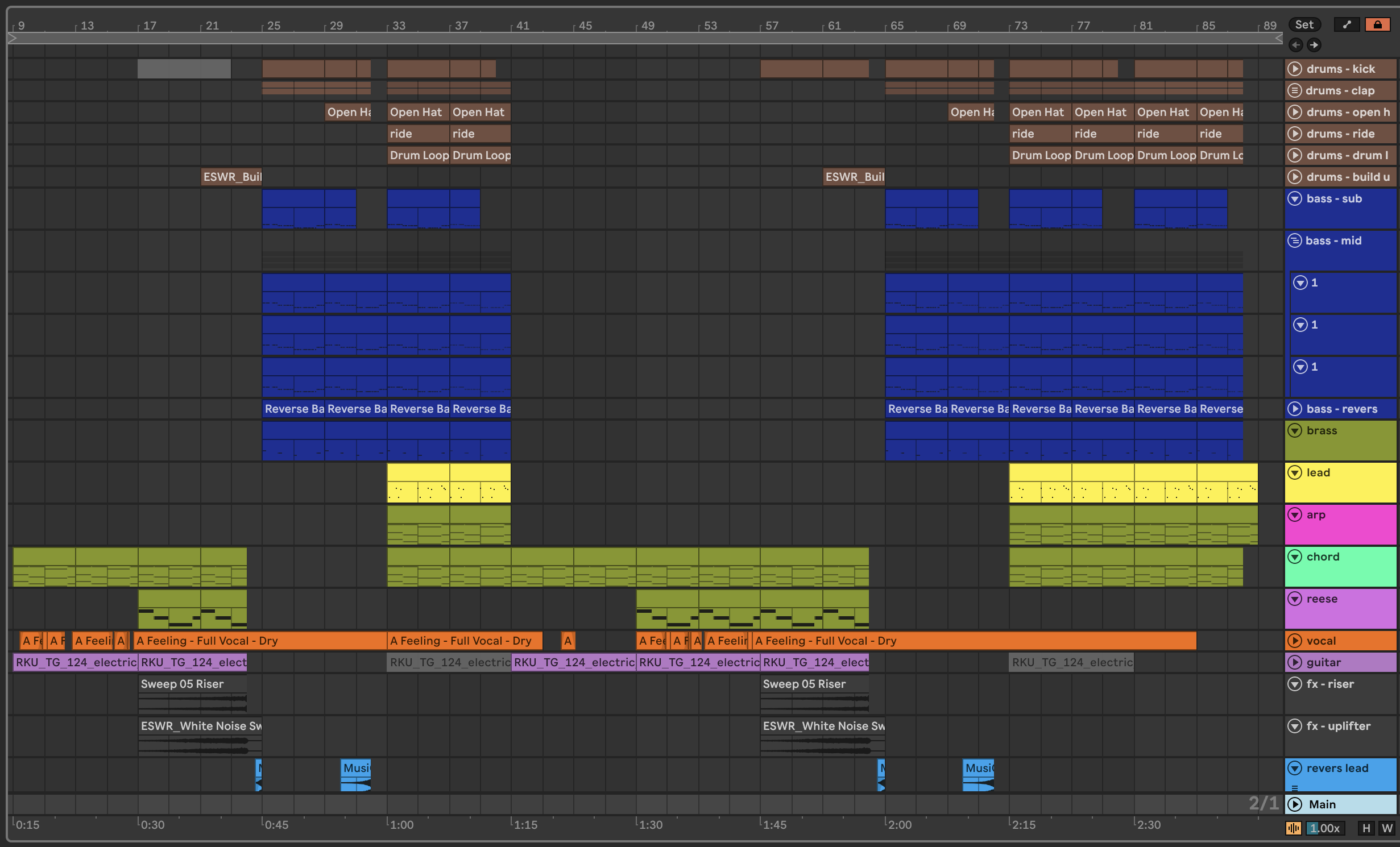Unfold the drums - kick track
This screenshot has height=847, width=1400.
(1295, 69)
